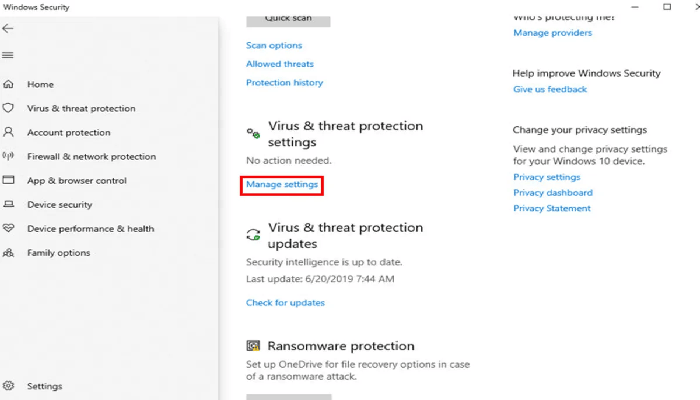Click the Account protection person icon
700x400 pixels.
coord(9,132)
